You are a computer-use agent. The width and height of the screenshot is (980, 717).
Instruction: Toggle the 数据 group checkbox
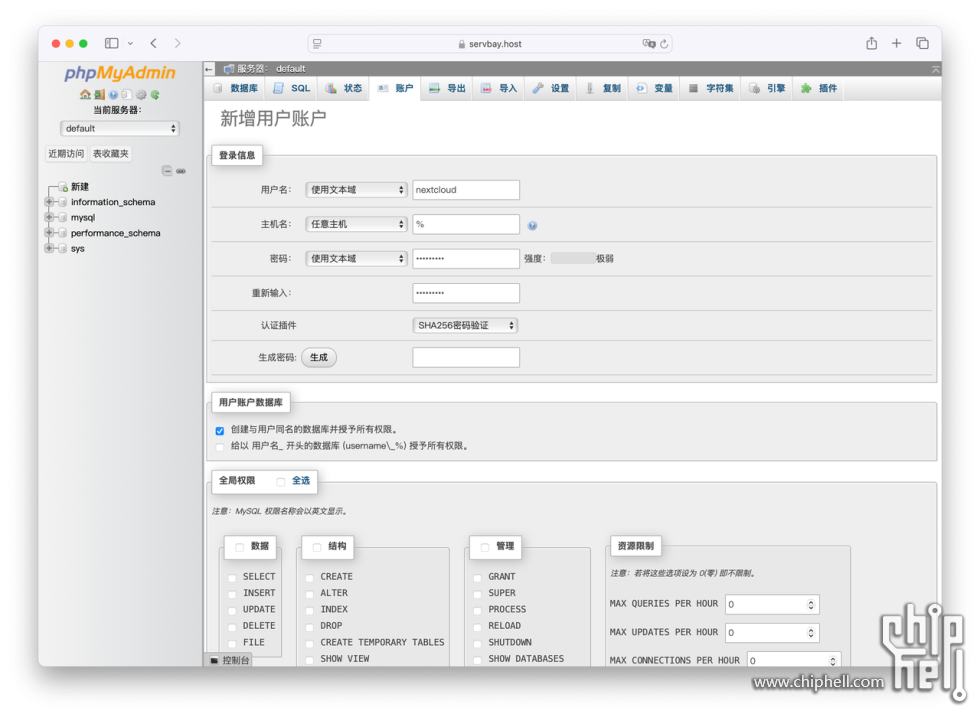click(239, 547)
